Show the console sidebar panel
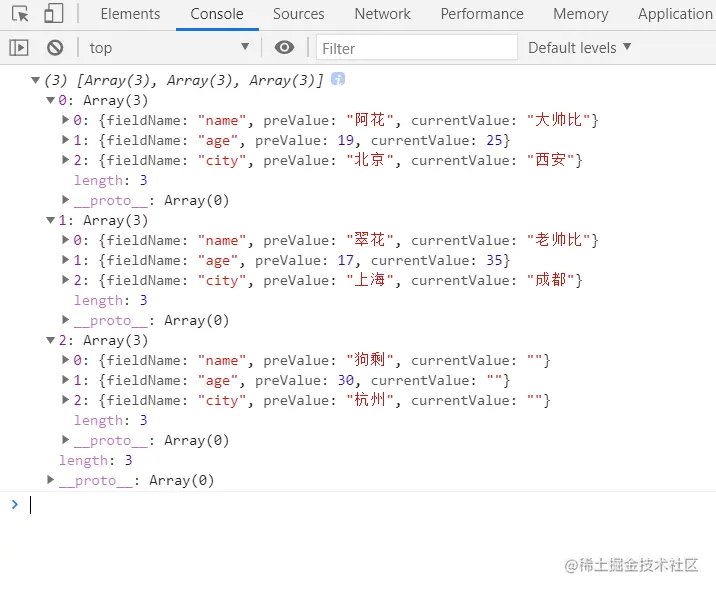Screen dimensions: 716x591 [x=19, y=47]
